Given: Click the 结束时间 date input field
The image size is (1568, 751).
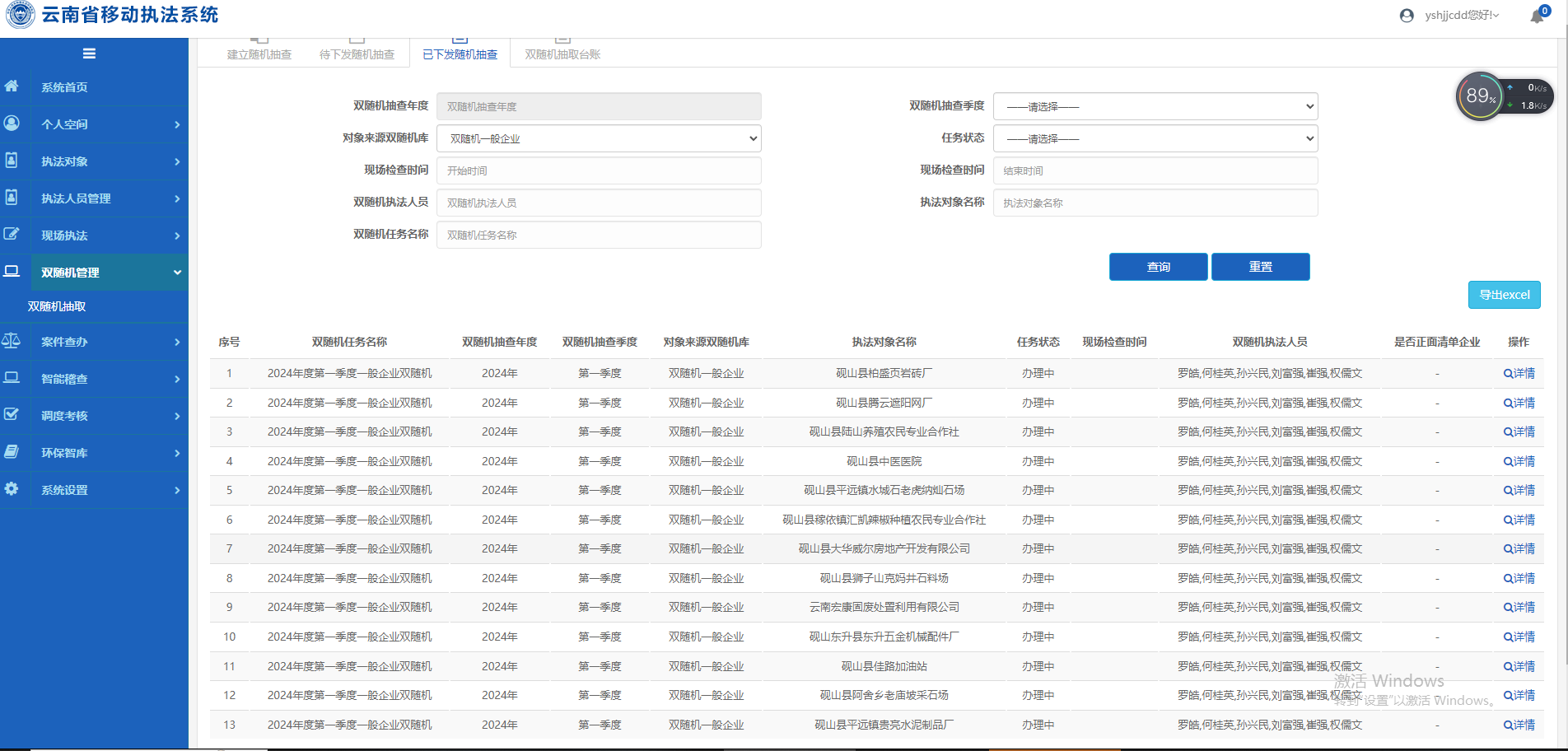Looking at the screenshot, I should (1155, 170).
